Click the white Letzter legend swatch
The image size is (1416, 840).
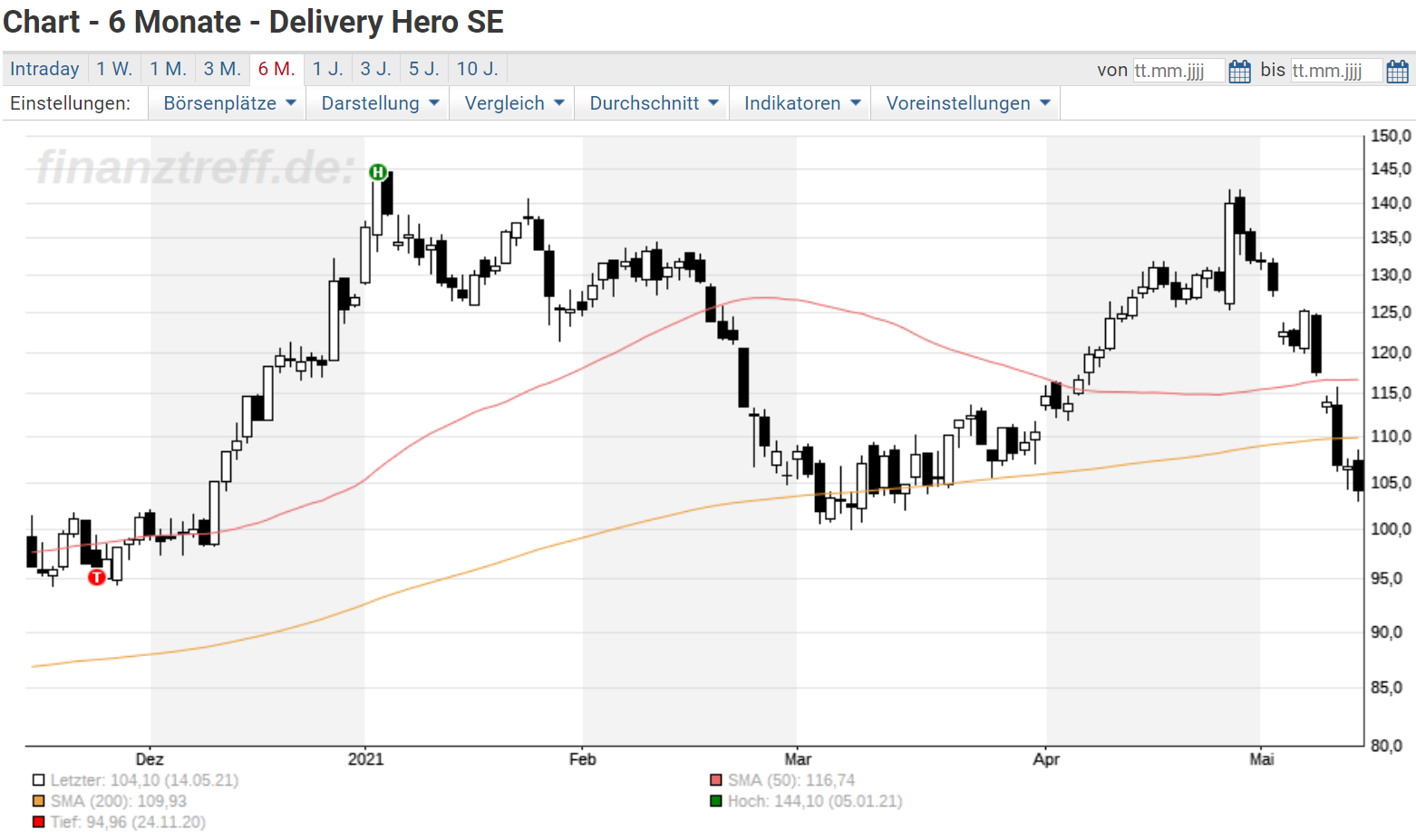tap(38, 780)
